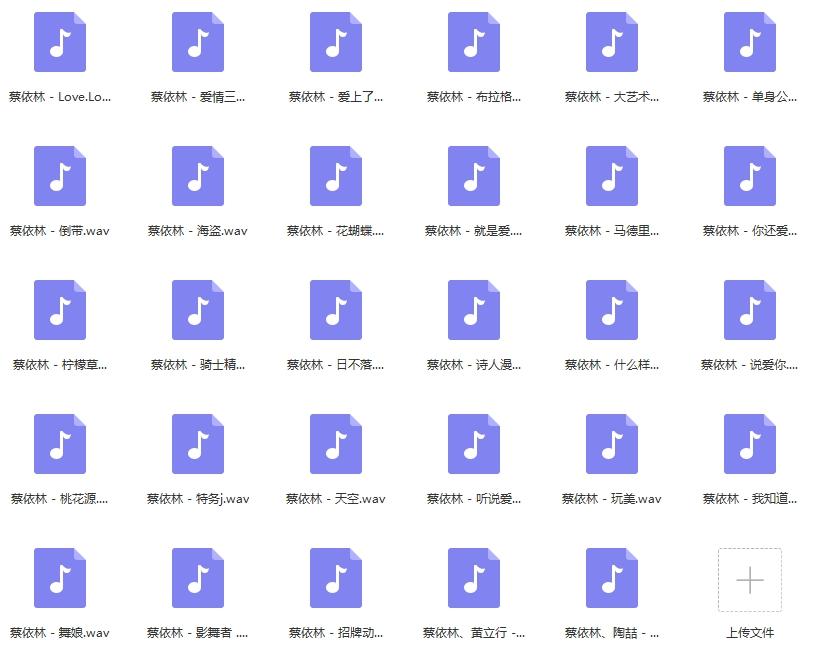Open the 蔡依林 - 大艺术... file icon
Image resolution: width=822 pixels, height=652 pixels.
[612, 42]
